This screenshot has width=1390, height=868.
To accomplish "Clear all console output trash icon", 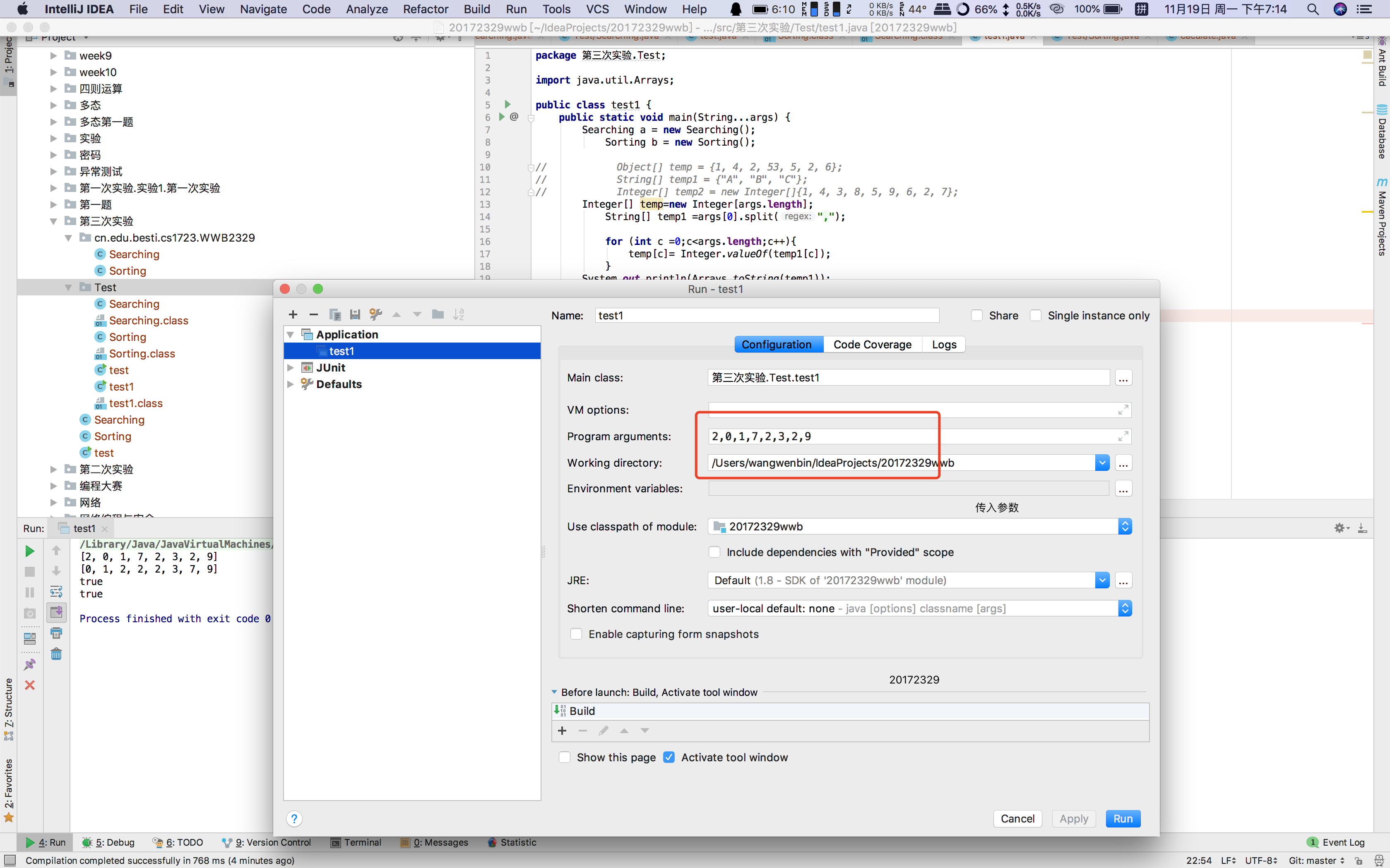I will point(56,654).
